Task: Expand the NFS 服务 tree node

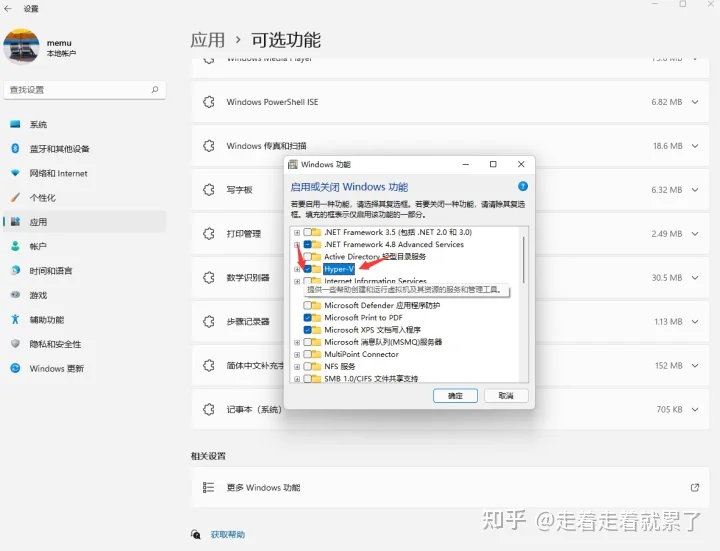Action: [x=297, y=367]
